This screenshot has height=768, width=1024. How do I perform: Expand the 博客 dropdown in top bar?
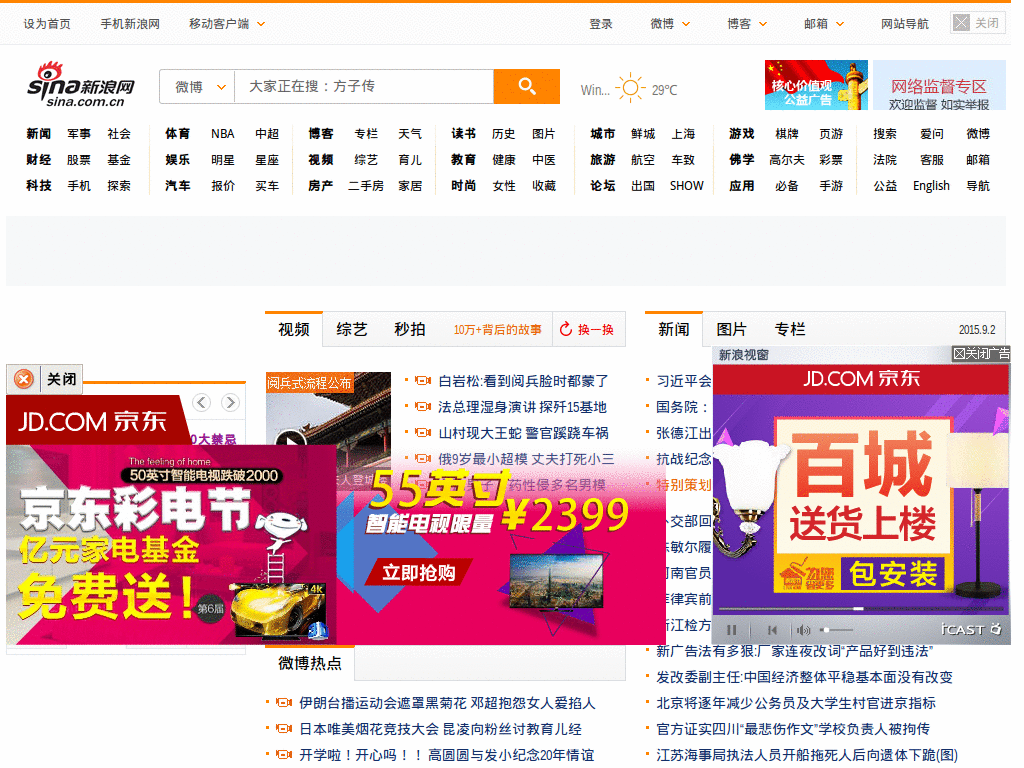763,24
